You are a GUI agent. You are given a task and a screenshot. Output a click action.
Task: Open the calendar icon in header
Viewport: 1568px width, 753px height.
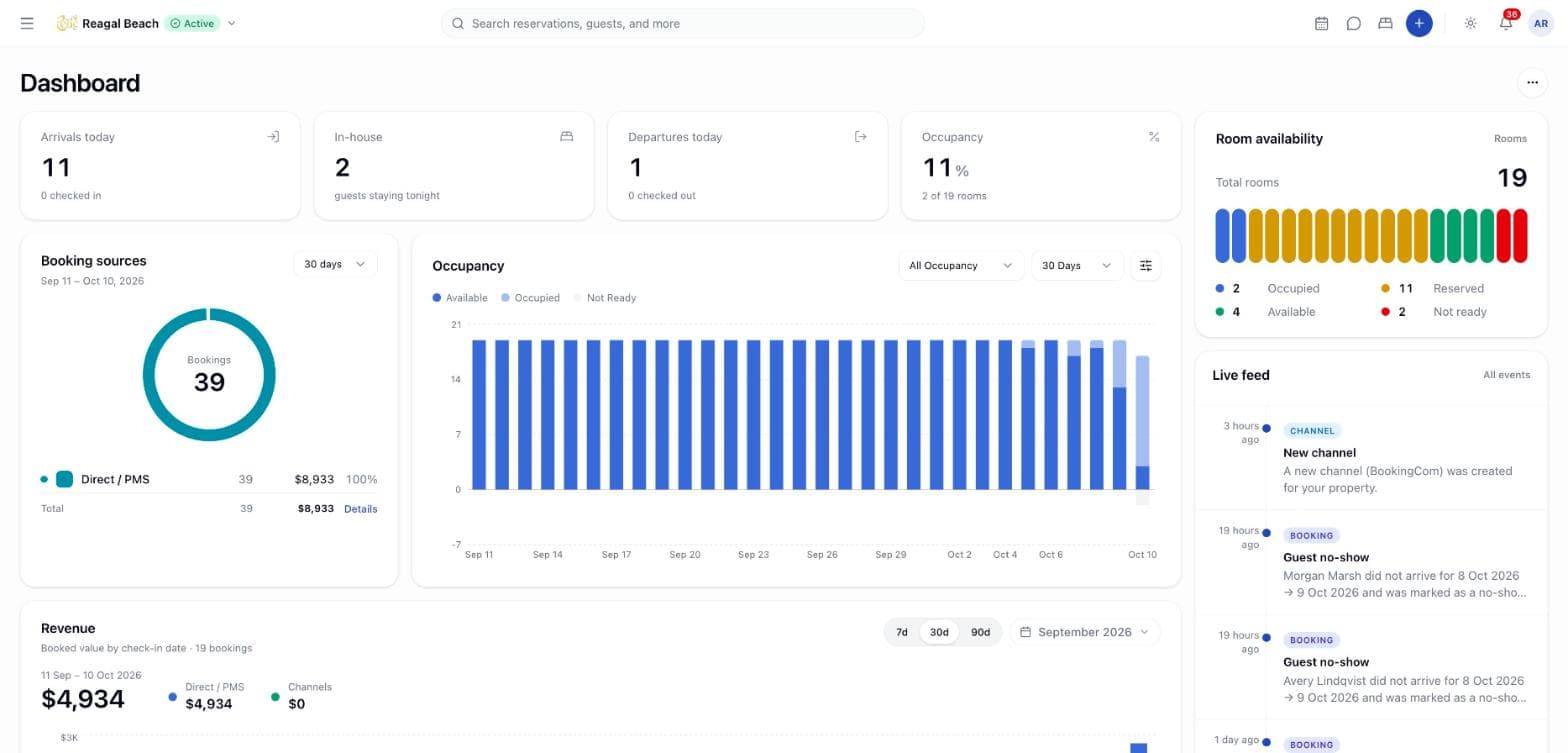(x=1321, y=23)
